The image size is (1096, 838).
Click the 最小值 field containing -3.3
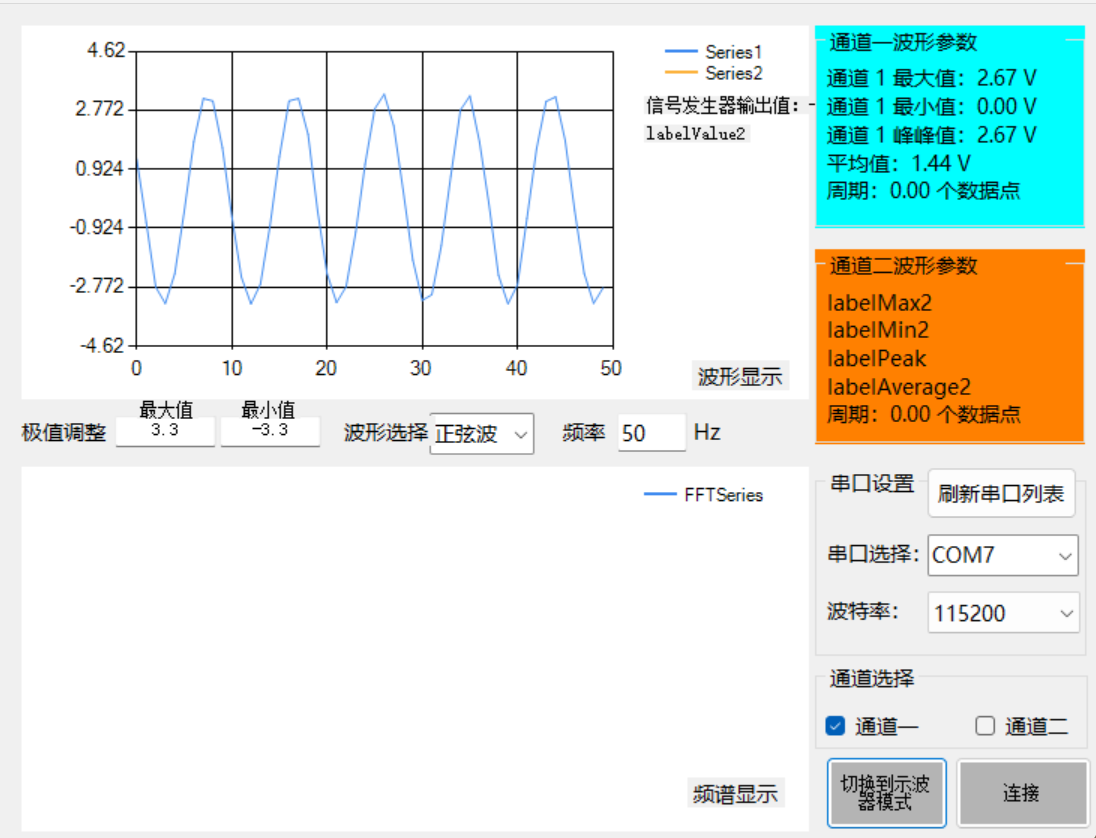tap(270, 431)
